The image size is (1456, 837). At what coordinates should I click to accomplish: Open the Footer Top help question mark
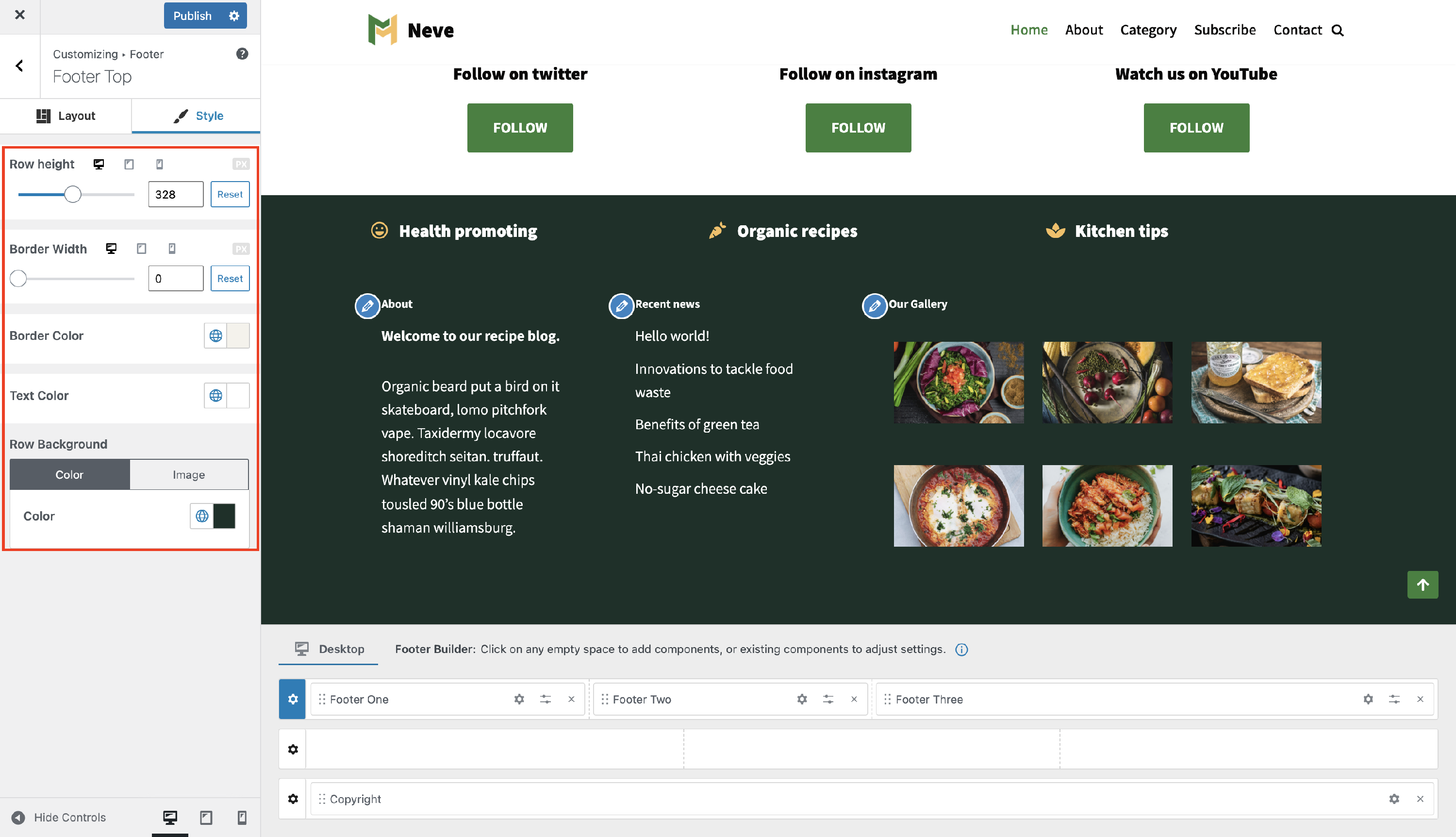point(241,53)
